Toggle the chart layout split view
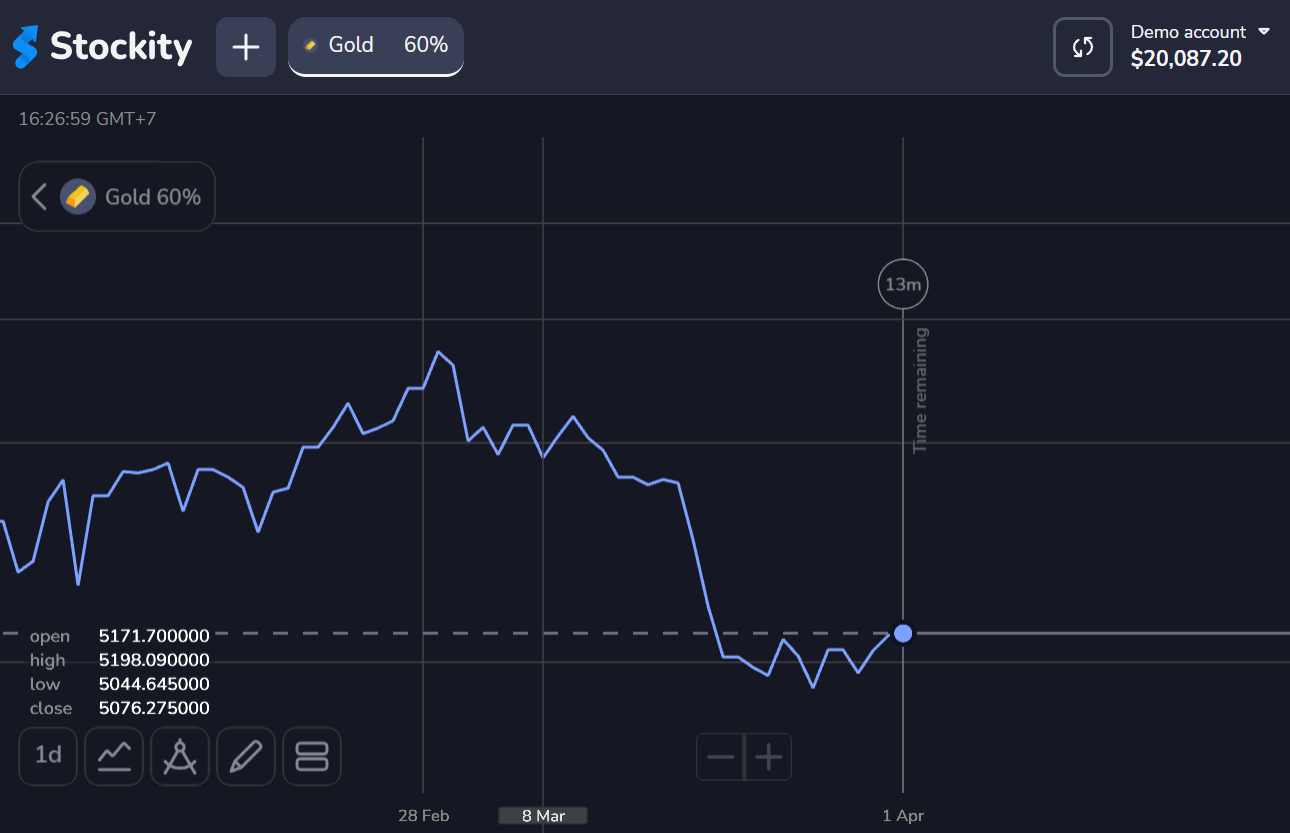 tap(312, 756)
